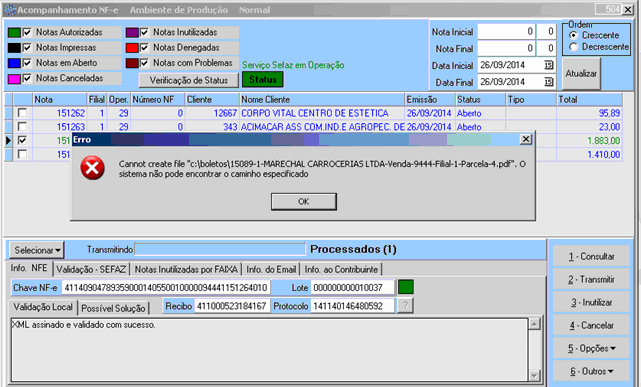Click magenta swatch for Notas Canceladas

point(14,78)
